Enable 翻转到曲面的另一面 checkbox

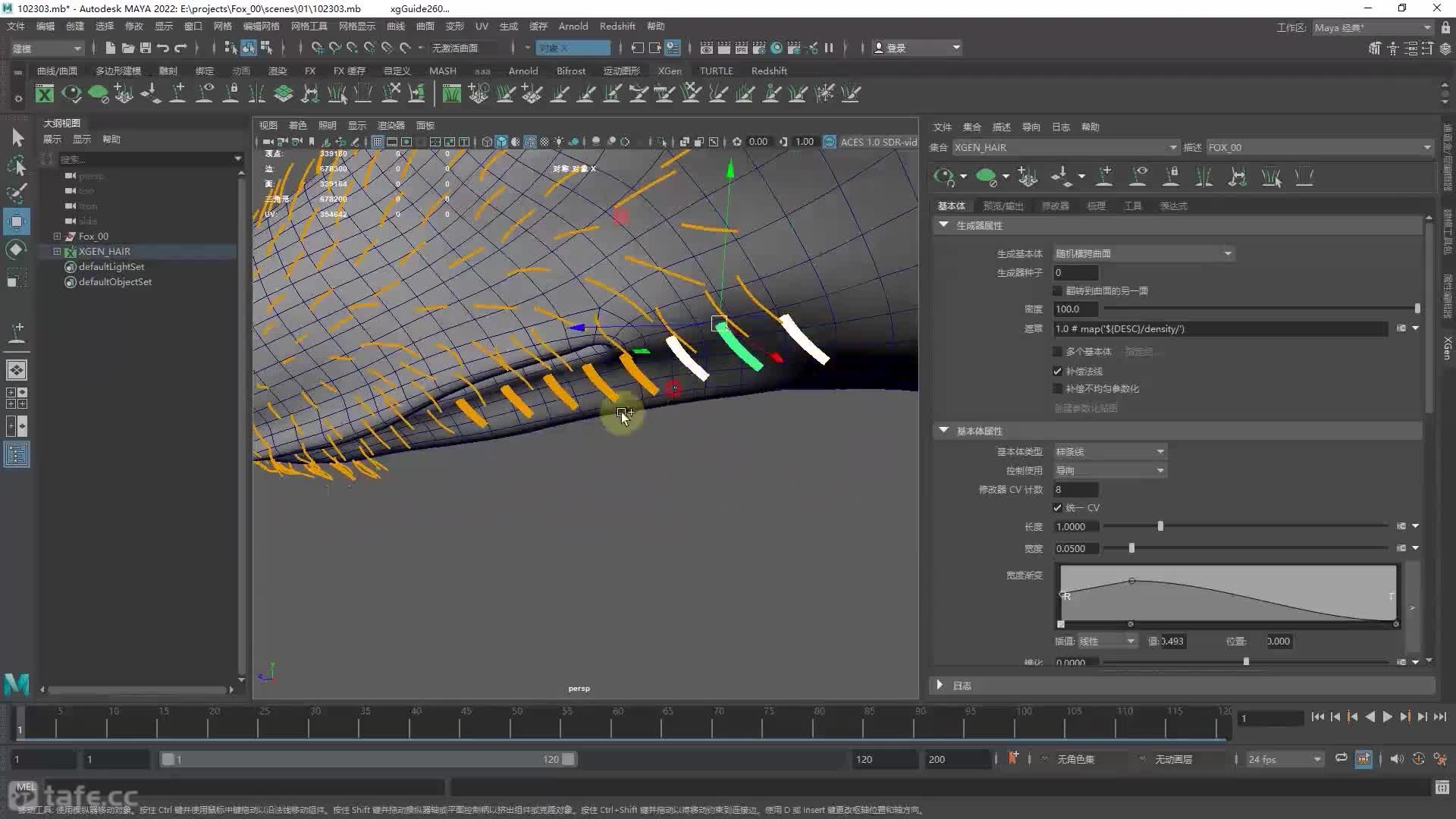[1058, 291]
